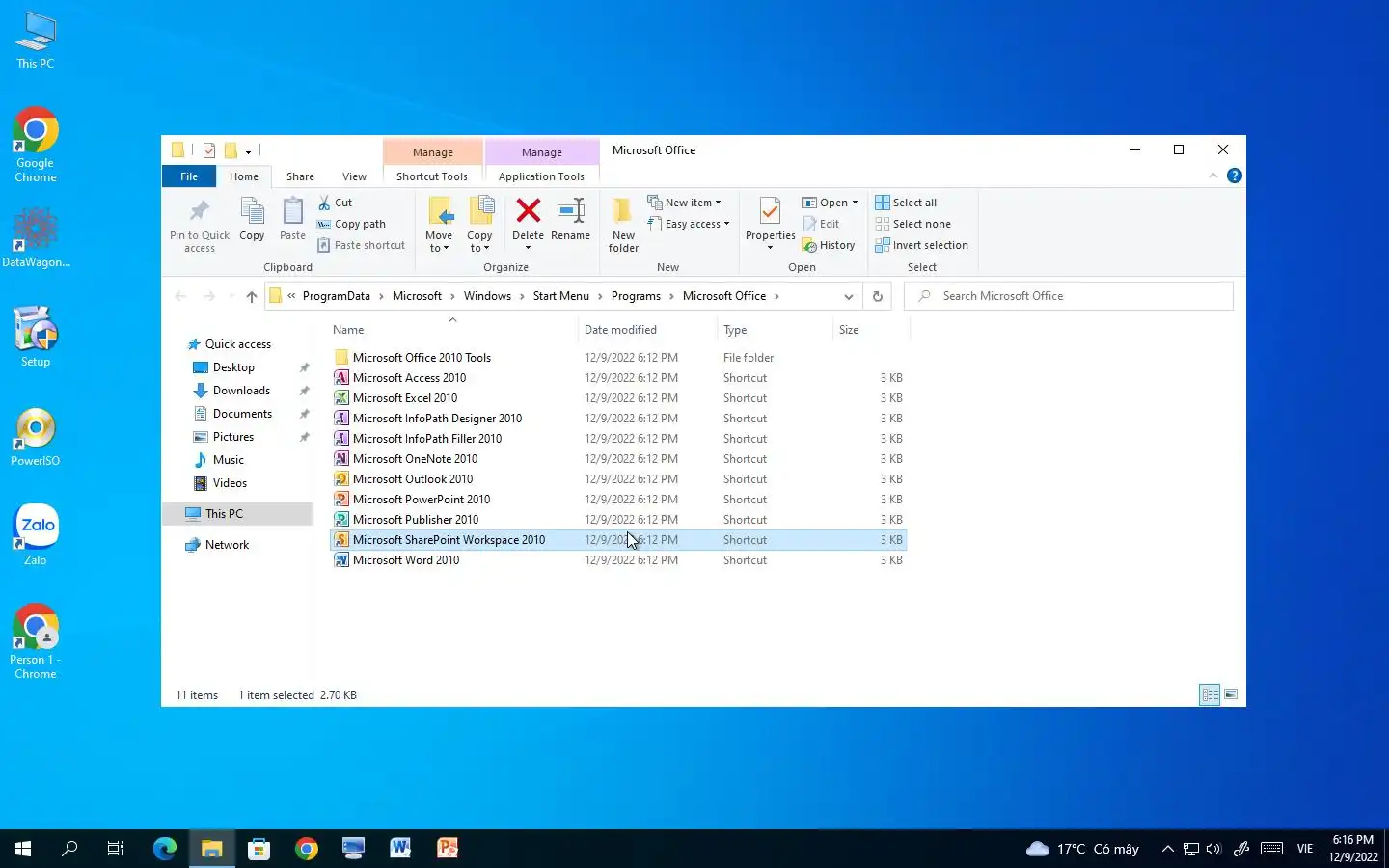Screen dimensions: 1389x868
Task: Collapse the ribbon chevron
Action: tap(1213, 176)
